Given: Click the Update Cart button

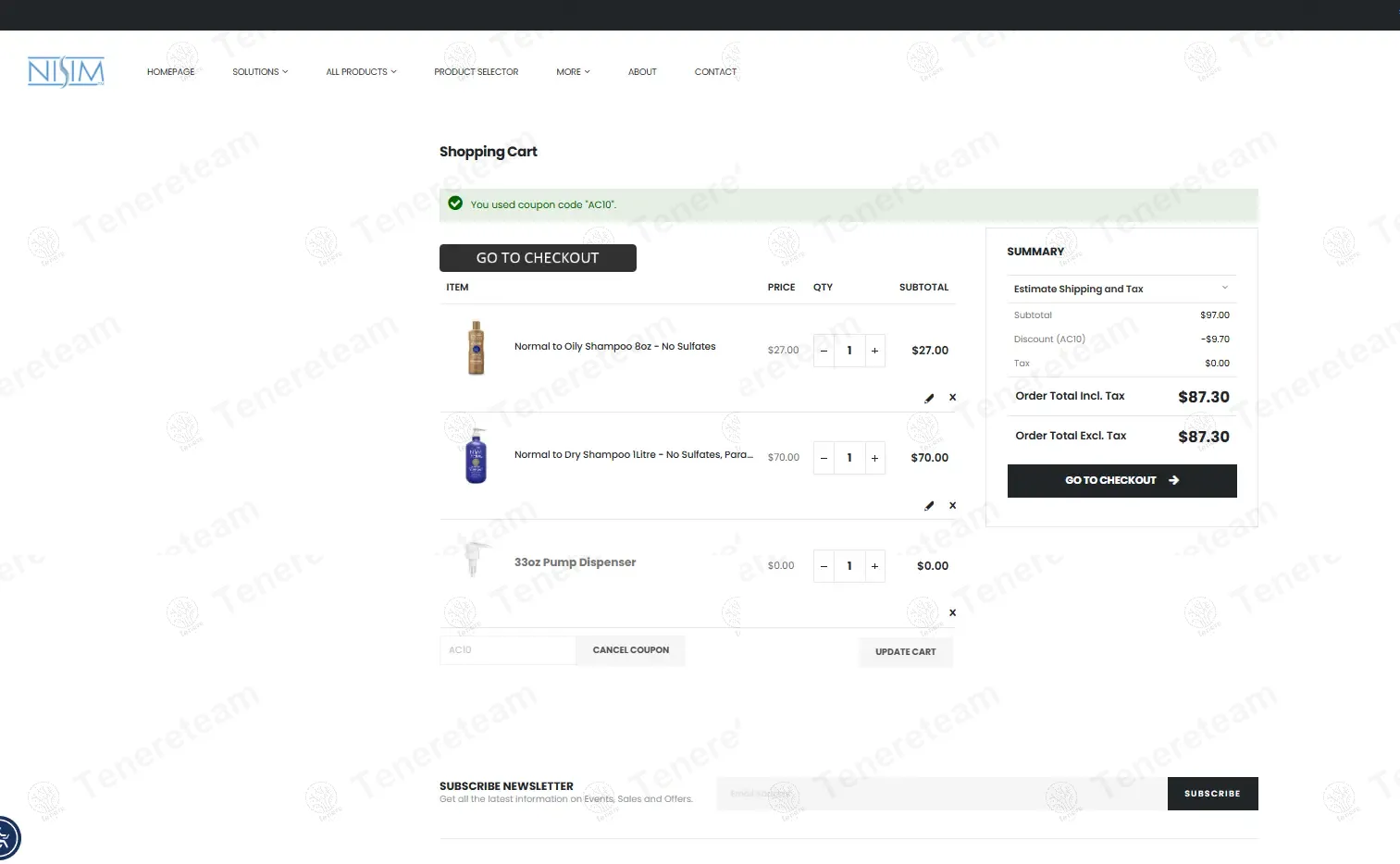Looking at the screenshot, I should pos(905,652).
